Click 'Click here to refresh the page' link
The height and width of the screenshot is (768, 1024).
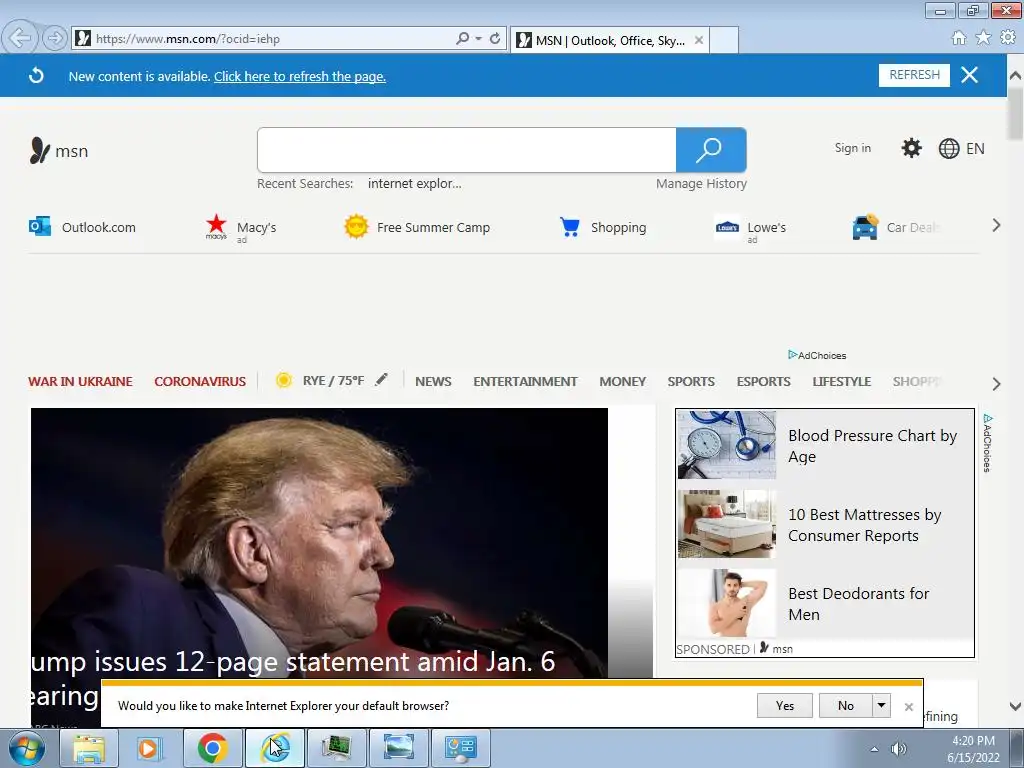tap(300, 76)
